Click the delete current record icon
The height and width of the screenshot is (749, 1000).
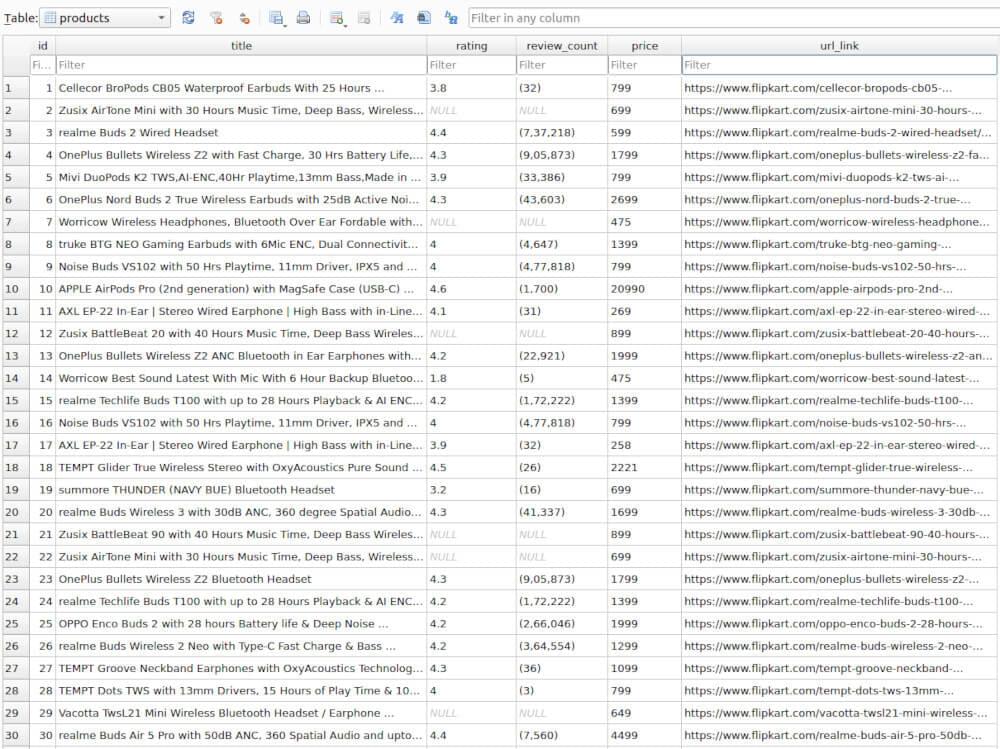click(x=364, y=18)
